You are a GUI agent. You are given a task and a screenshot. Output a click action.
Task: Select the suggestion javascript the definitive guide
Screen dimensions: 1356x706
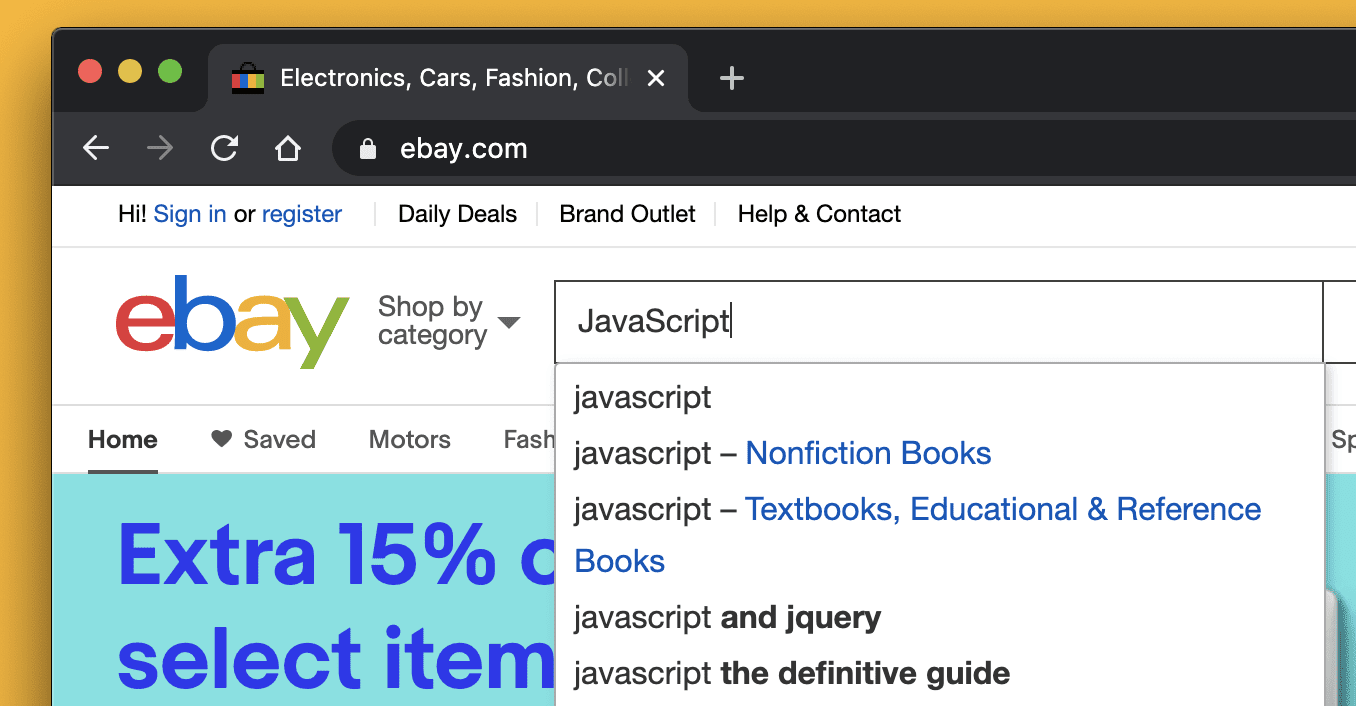point(790,673)
